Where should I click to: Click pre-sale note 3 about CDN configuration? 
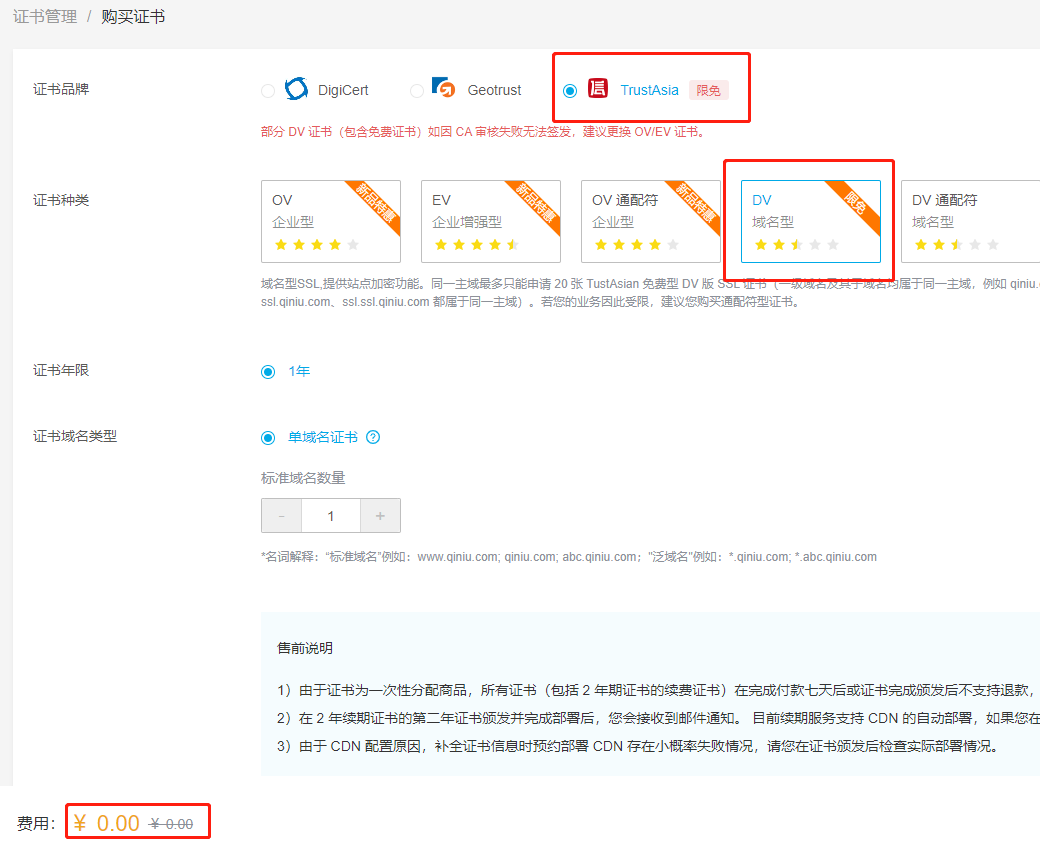pos(638,746)
